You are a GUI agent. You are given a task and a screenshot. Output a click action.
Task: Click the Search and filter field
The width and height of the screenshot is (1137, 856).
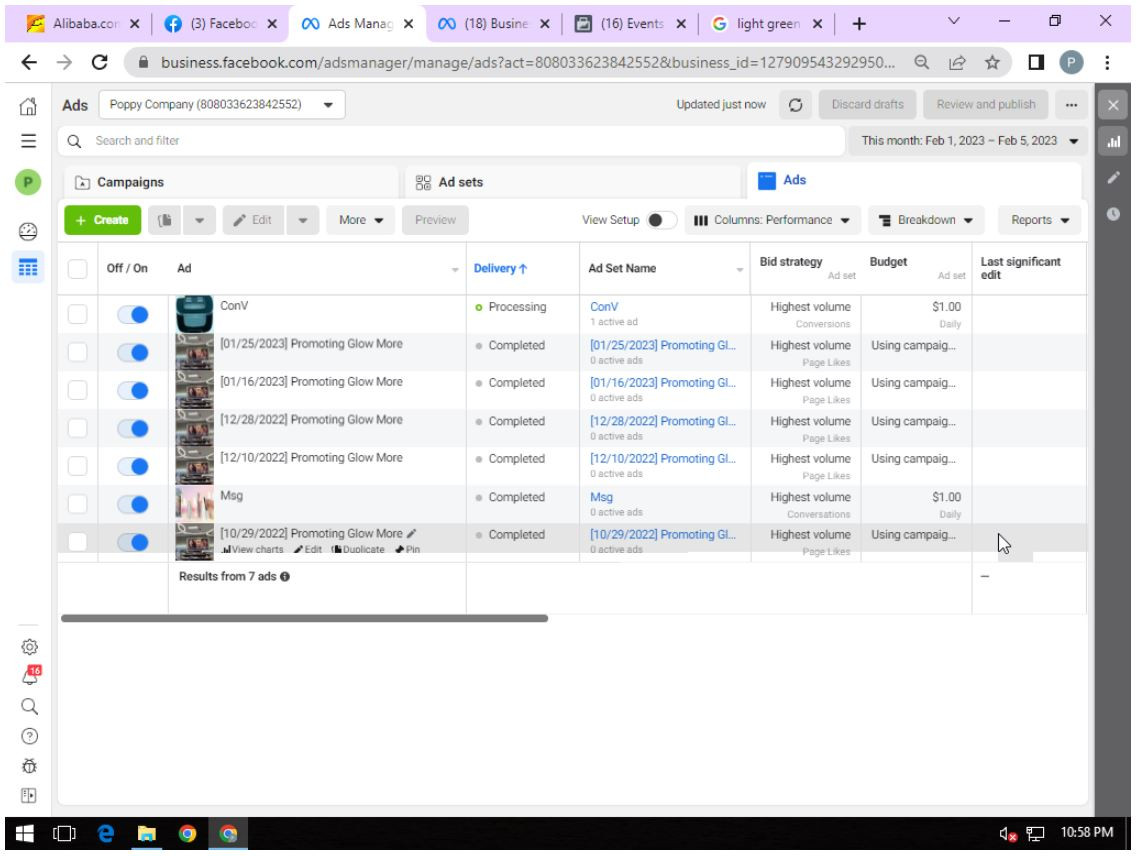(x=451, y=141)
